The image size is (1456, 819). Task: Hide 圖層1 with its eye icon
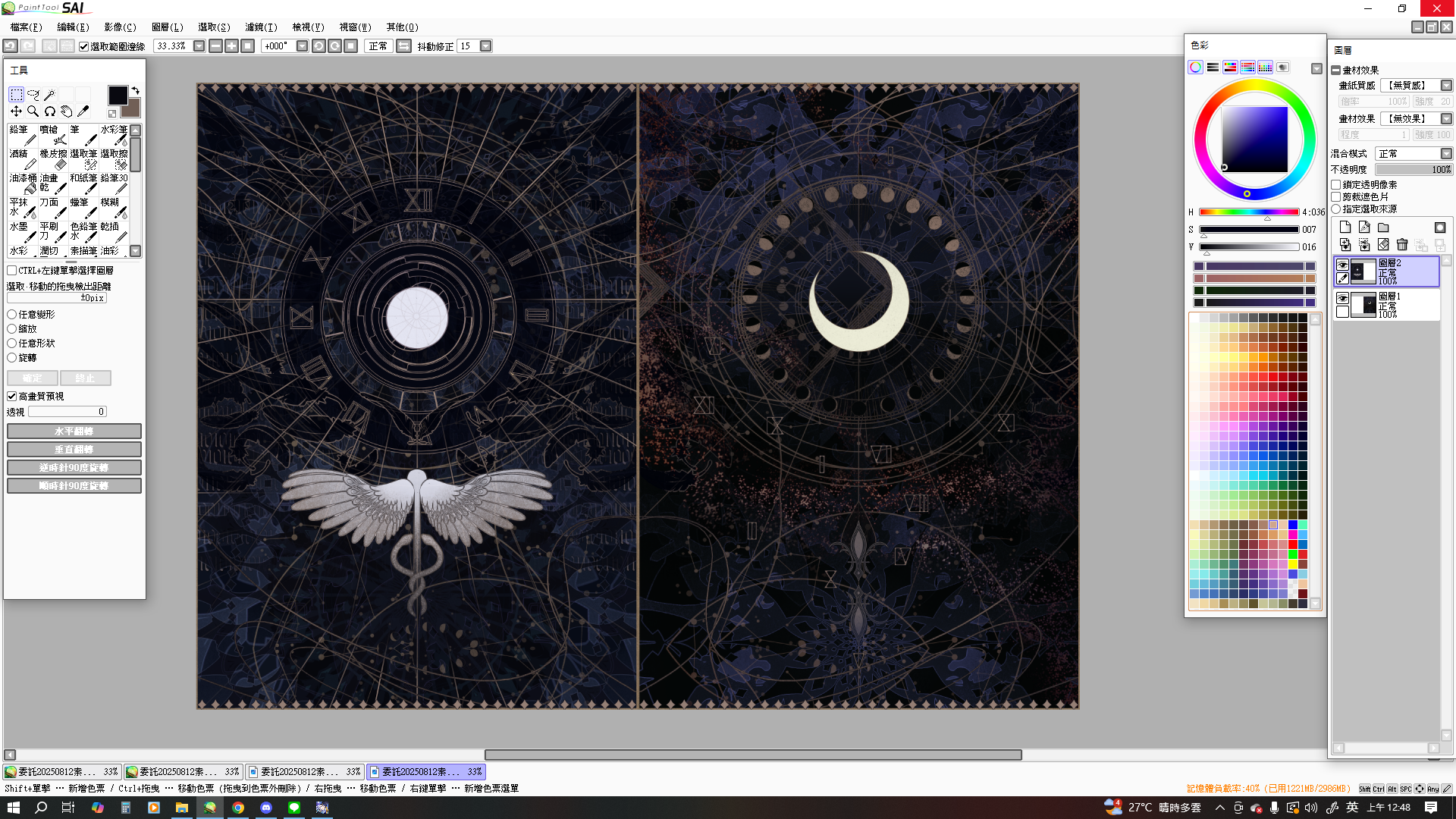pos(1343,299)
